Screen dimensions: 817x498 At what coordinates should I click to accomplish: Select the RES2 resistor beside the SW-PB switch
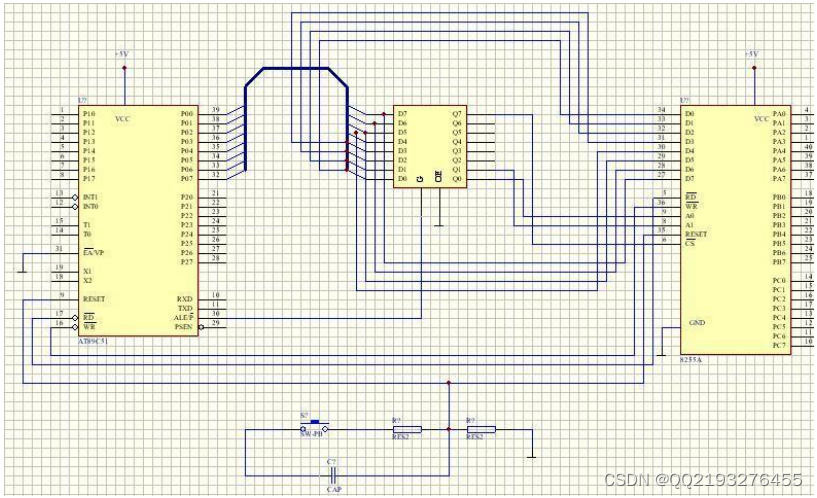tap(407, 429)
